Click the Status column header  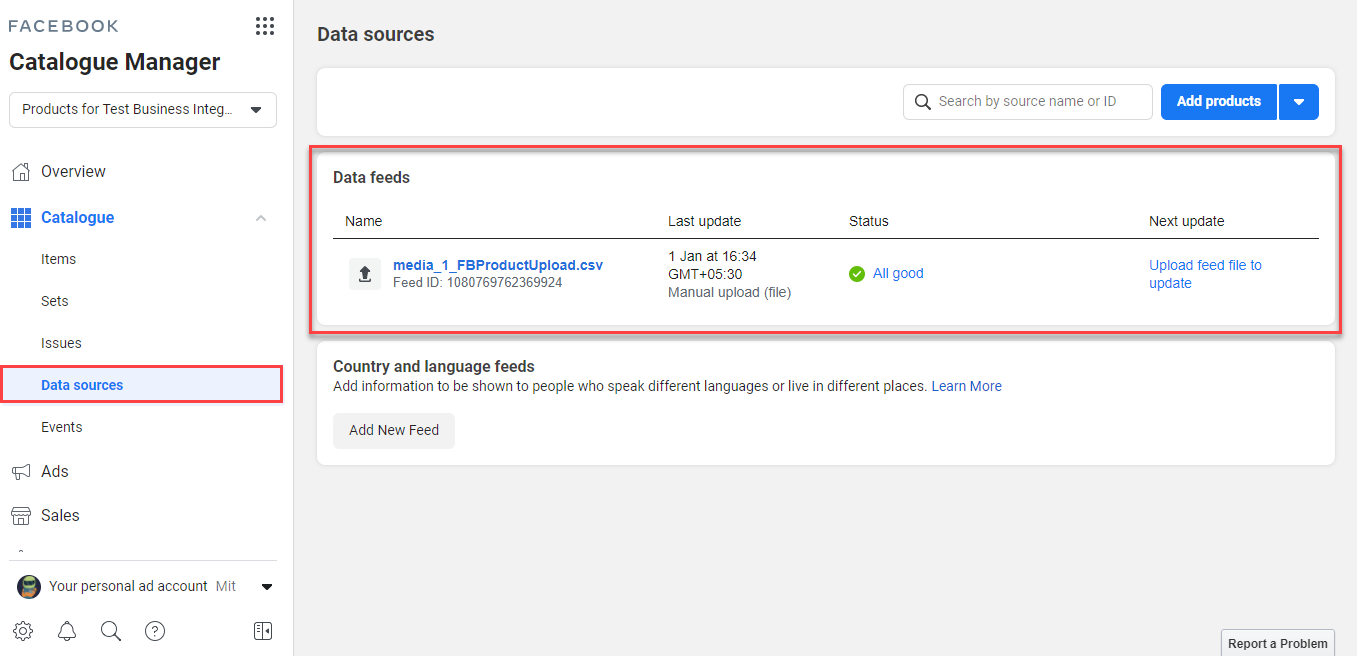869,221
